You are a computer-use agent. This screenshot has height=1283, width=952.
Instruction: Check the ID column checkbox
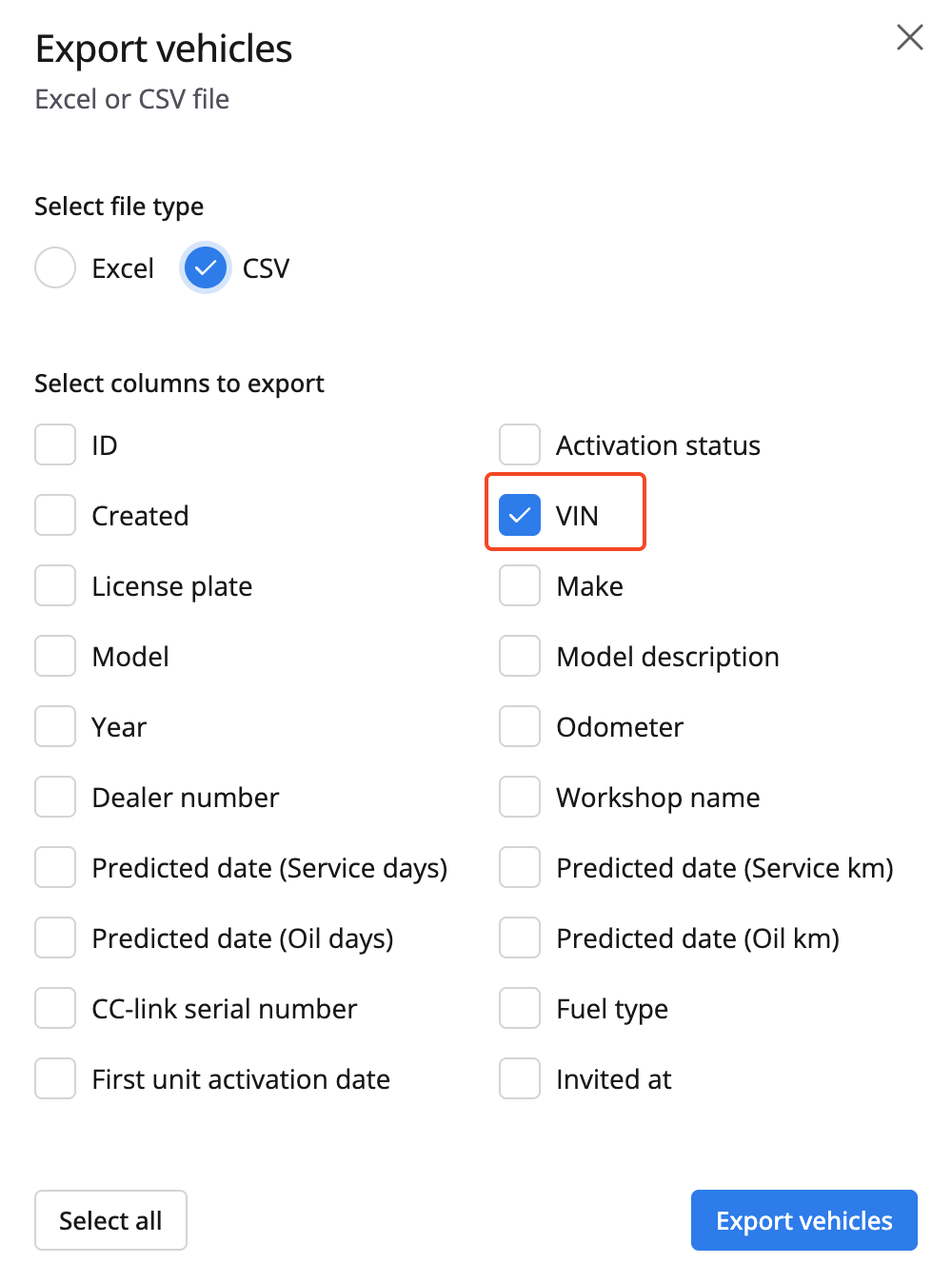(x=55, y=445)
